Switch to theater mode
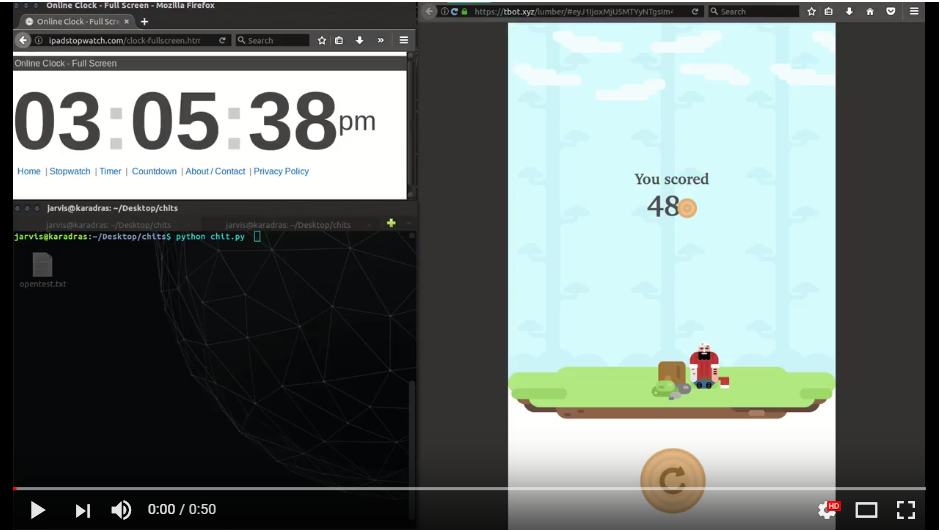This screenshot has height=530, width=940. [866, 510]
